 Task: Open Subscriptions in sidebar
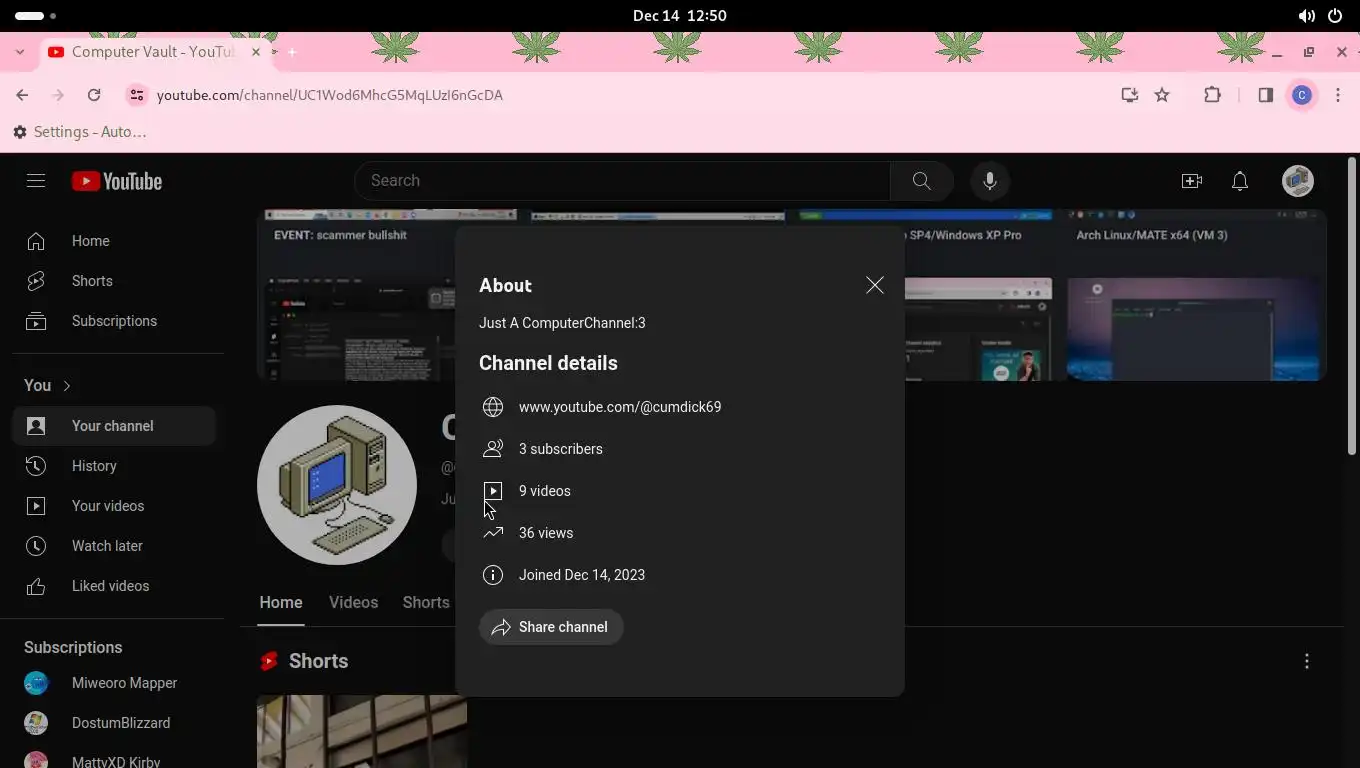tap(114, 321)
